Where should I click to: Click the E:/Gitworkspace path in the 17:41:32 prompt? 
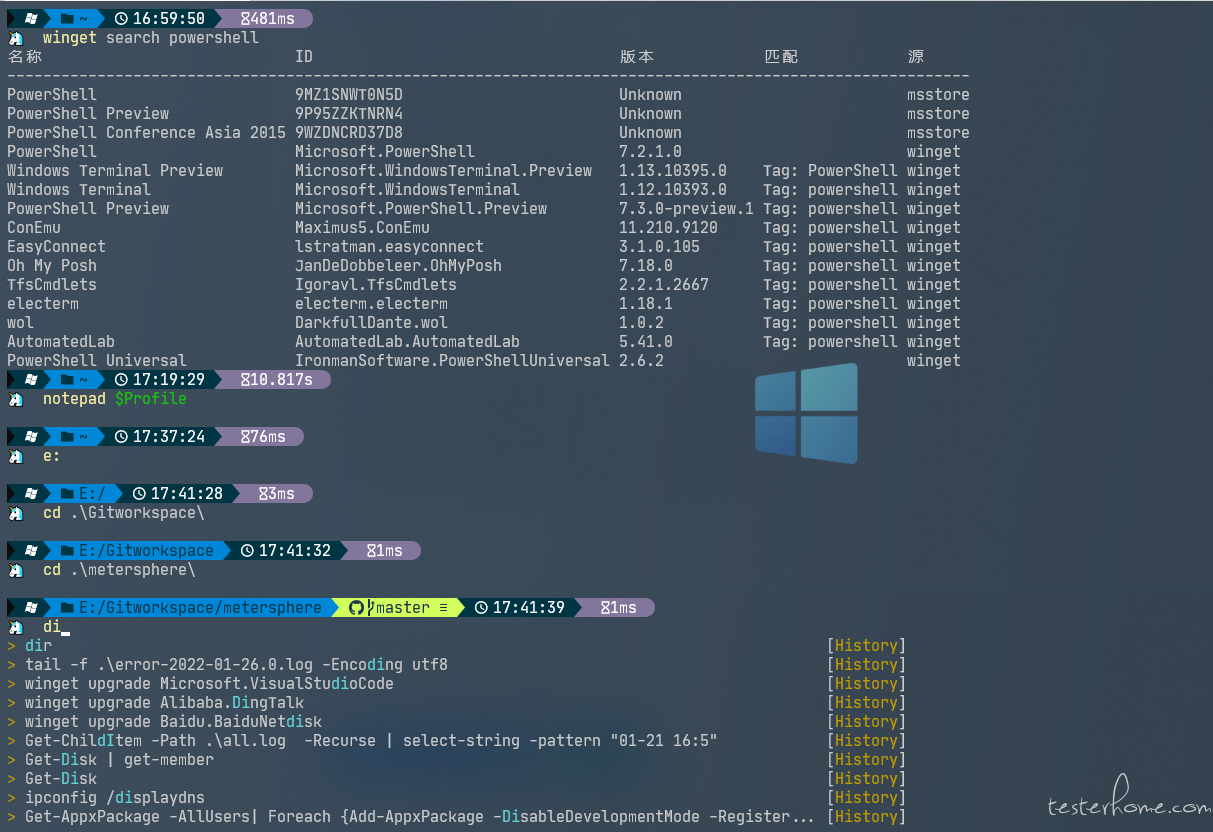click(146, 550)
